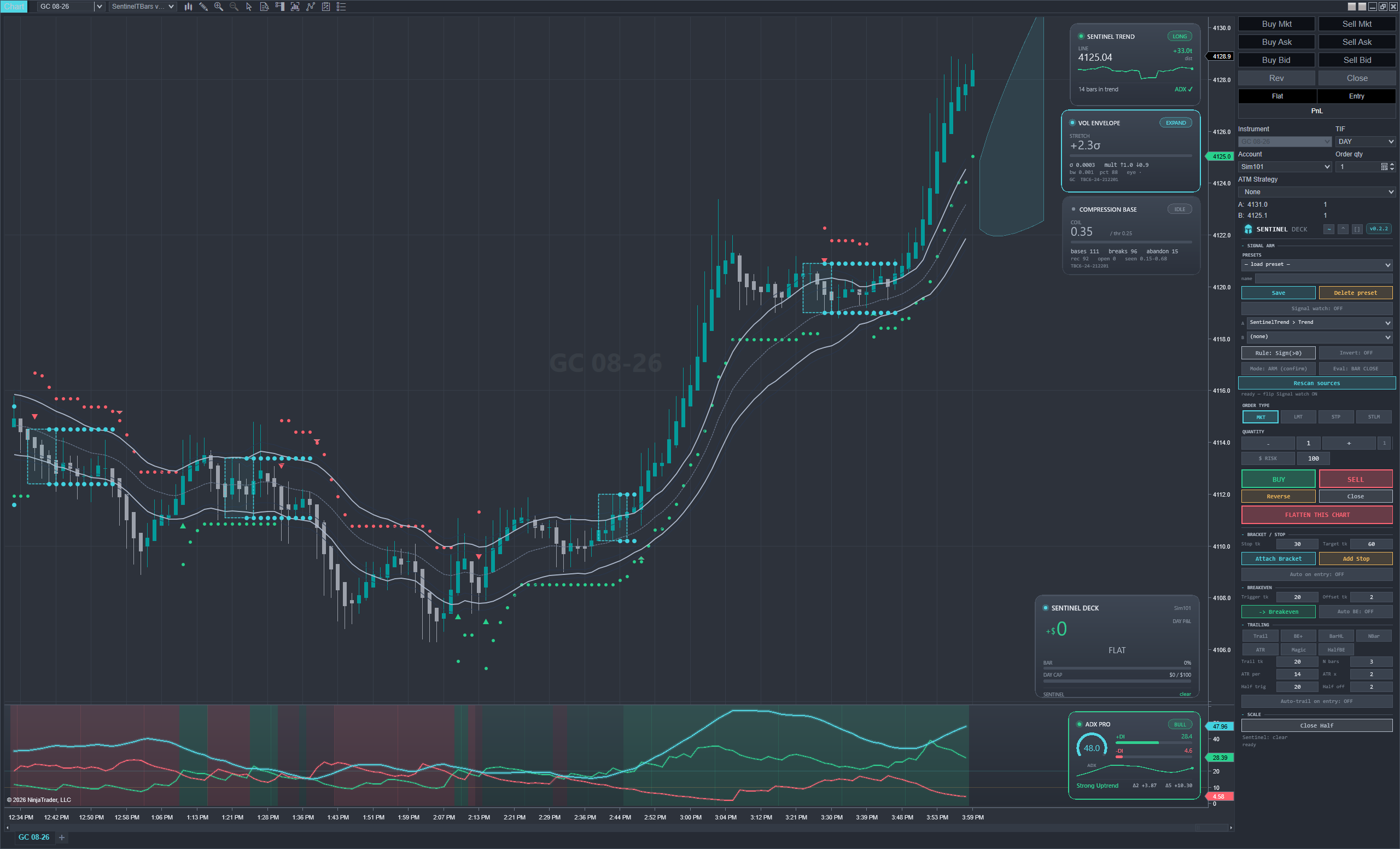Select LMT order type
1400x849 pixels.
click(x=1298, y=417)
